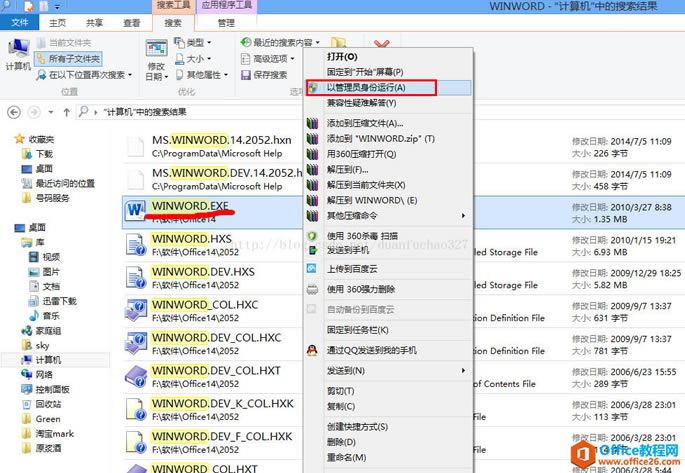Image resolution: width=685 pixels, height=473 pixels.
Task: Open 最近的搜索内容 dropdown
Action: click(280, 42)
